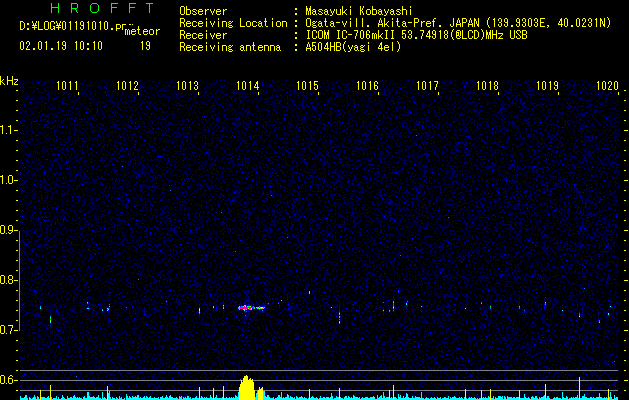Image resolution: width=629 pixels, height=400 pixels.
Task: Click the 0.6 frequency axis label
Action: [8, 380]
